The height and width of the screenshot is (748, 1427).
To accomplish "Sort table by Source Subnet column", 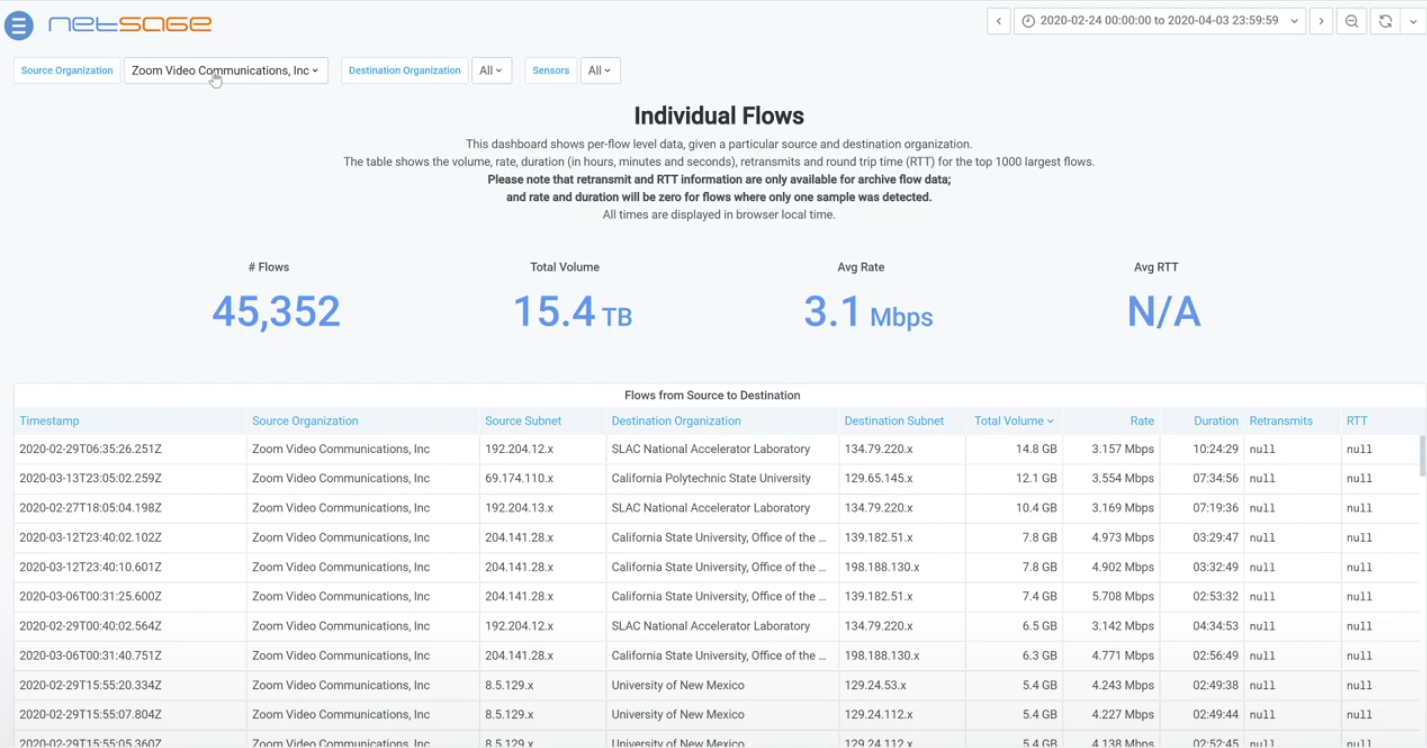I will click(x=523, y=421).
